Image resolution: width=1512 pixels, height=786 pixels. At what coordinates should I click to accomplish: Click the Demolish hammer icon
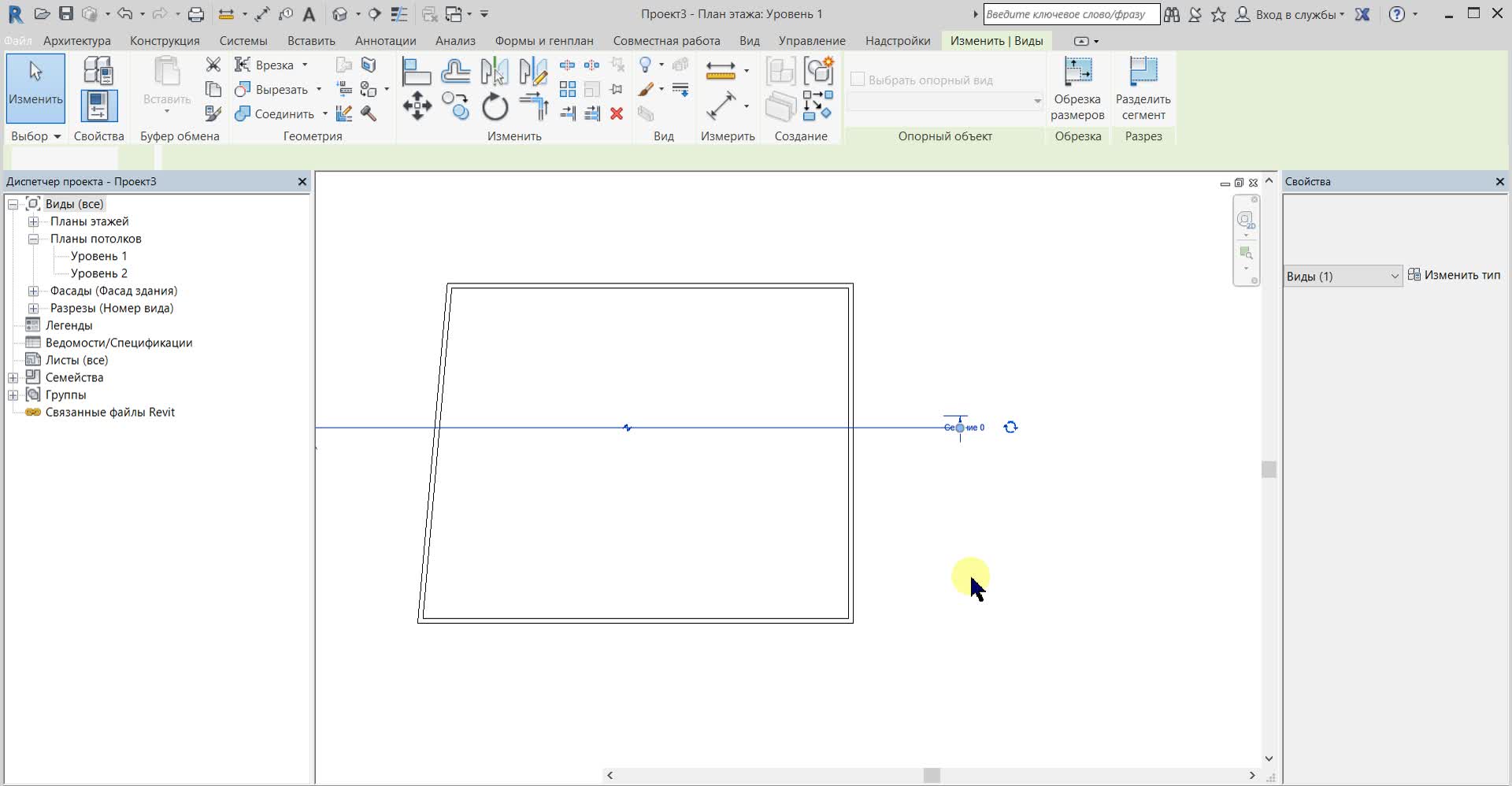click(369, 113)
